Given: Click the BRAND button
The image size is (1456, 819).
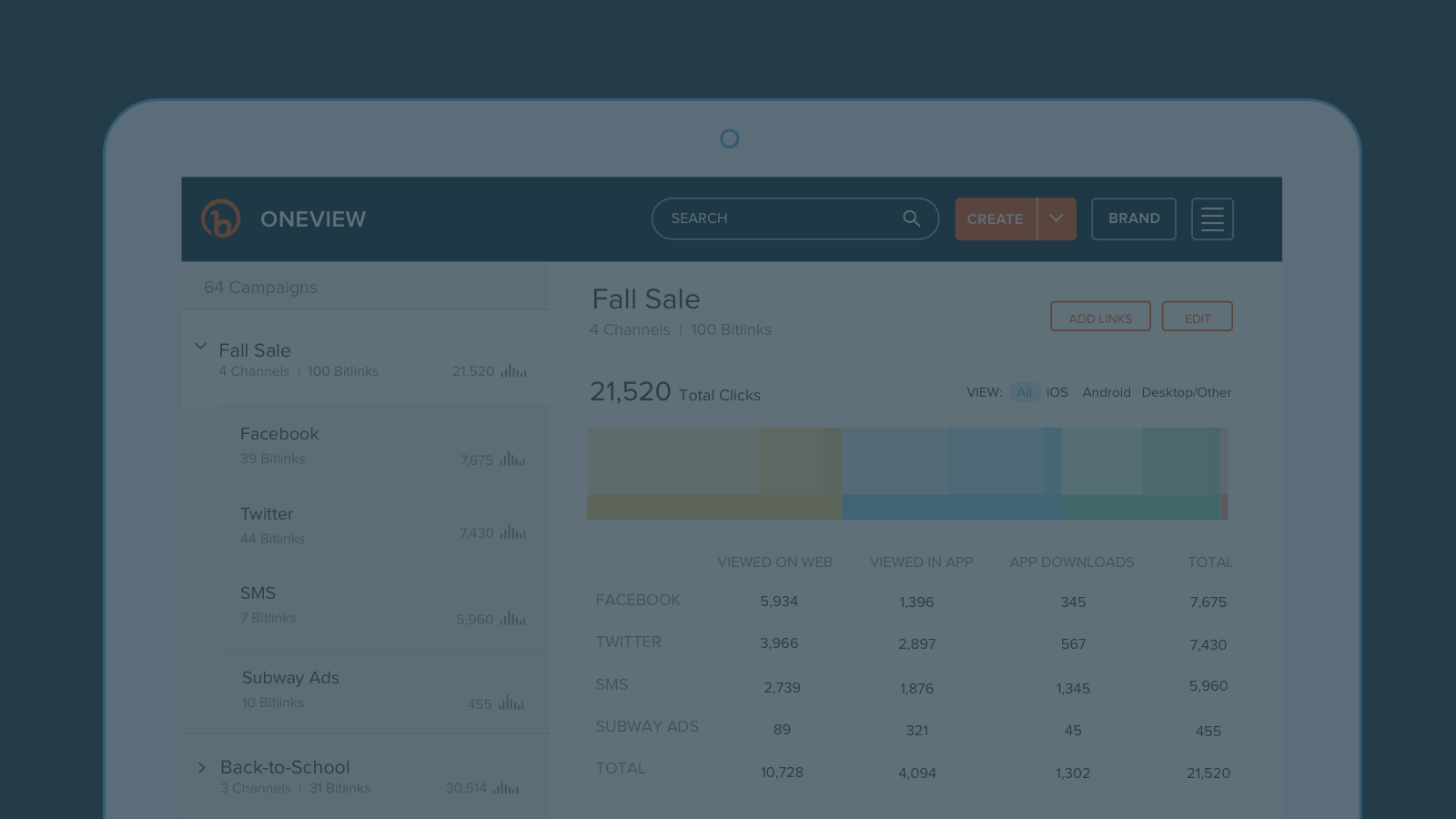Looking at the screenshot, I should point(1134,218).
